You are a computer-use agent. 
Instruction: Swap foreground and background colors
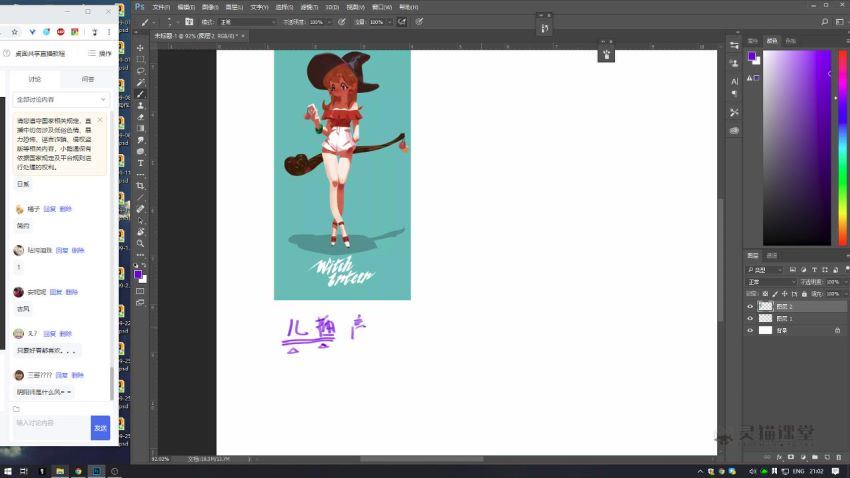[x=144, y=265]
